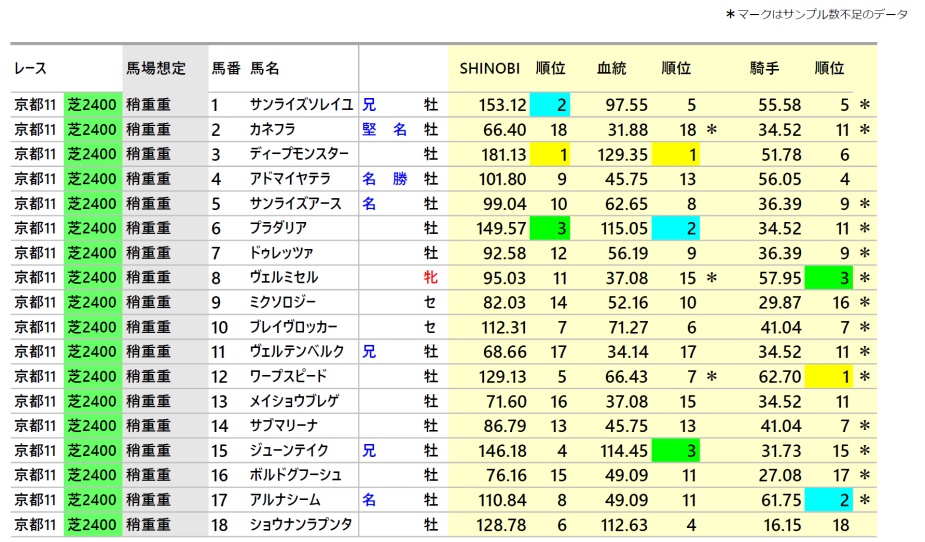The width and height of the screenshot is (925, 542).
Task: Click horse name ディープモンスター
Action: 299,154
